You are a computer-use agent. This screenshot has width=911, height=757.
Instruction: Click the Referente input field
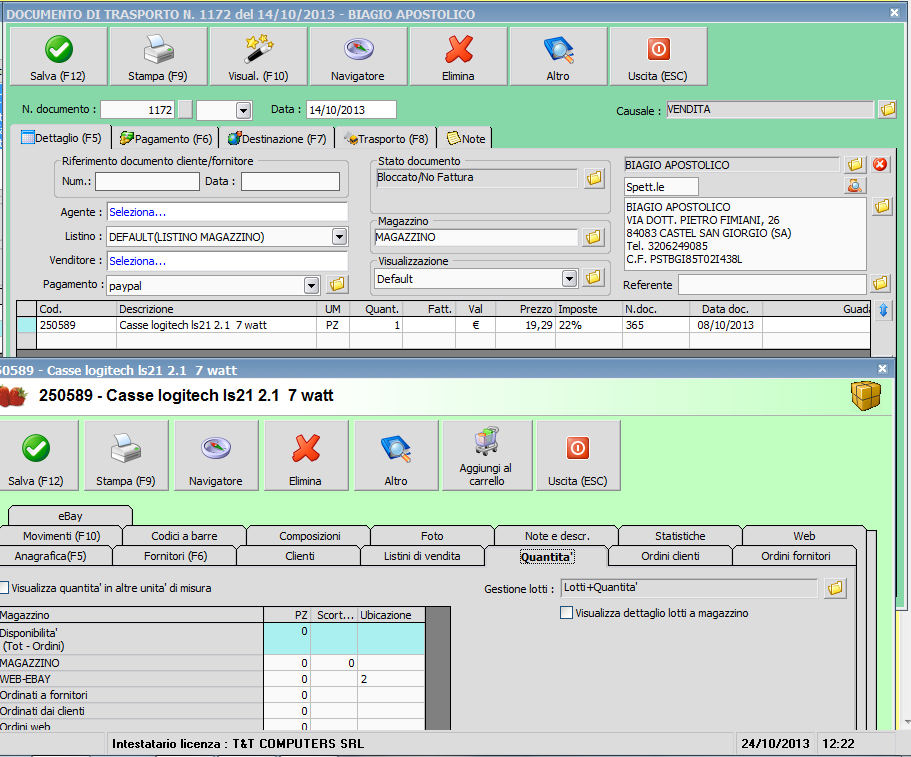point(772,285)
